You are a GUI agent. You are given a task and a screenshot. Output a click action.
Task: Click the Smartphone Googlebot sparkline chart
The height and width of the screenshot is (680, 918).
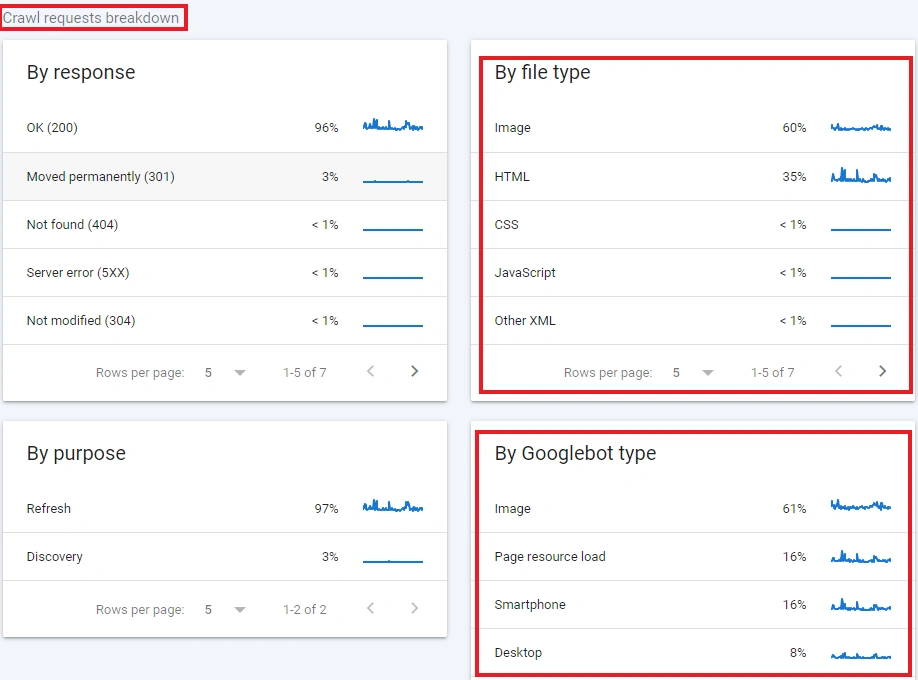tap(861, 604)
